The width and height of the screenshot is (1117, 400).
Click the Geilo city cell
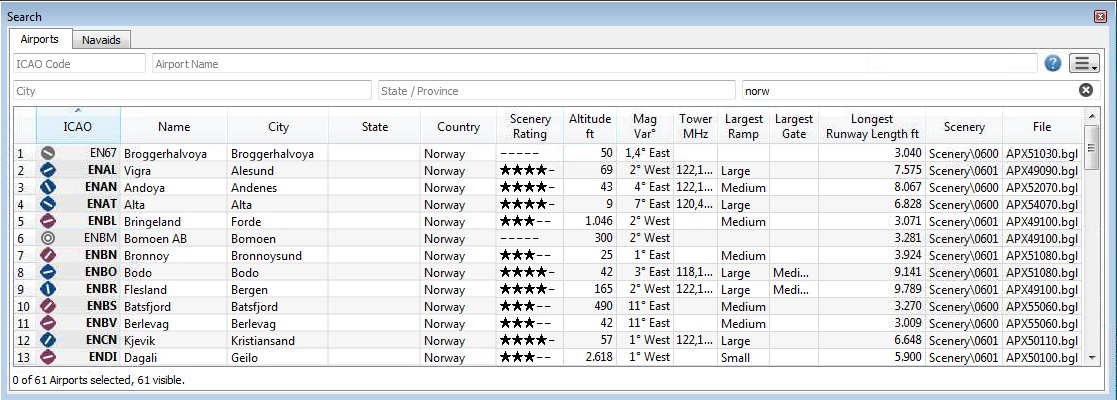pyautogui.click(x=278, y=357)
